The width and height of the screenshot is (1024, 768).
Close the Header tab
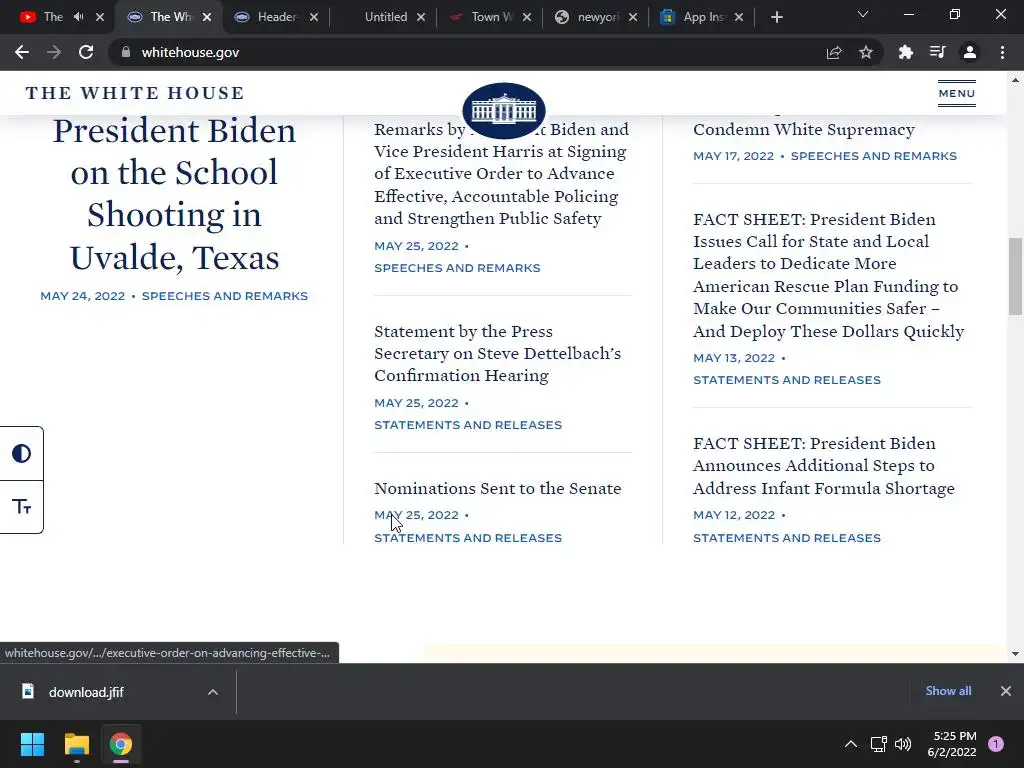[314, 17]
